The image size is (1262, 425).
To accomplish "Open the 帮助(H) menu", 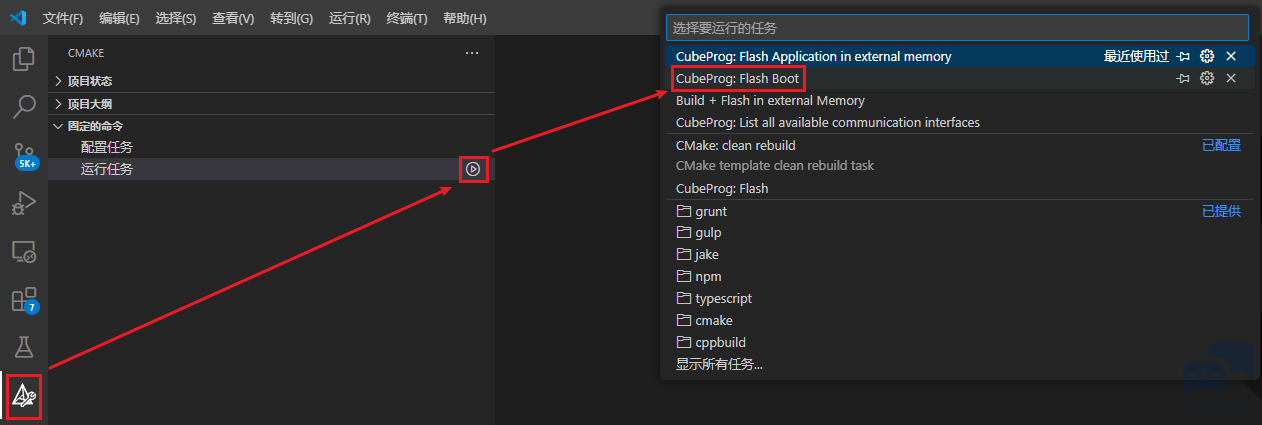I will pos(465,18).
